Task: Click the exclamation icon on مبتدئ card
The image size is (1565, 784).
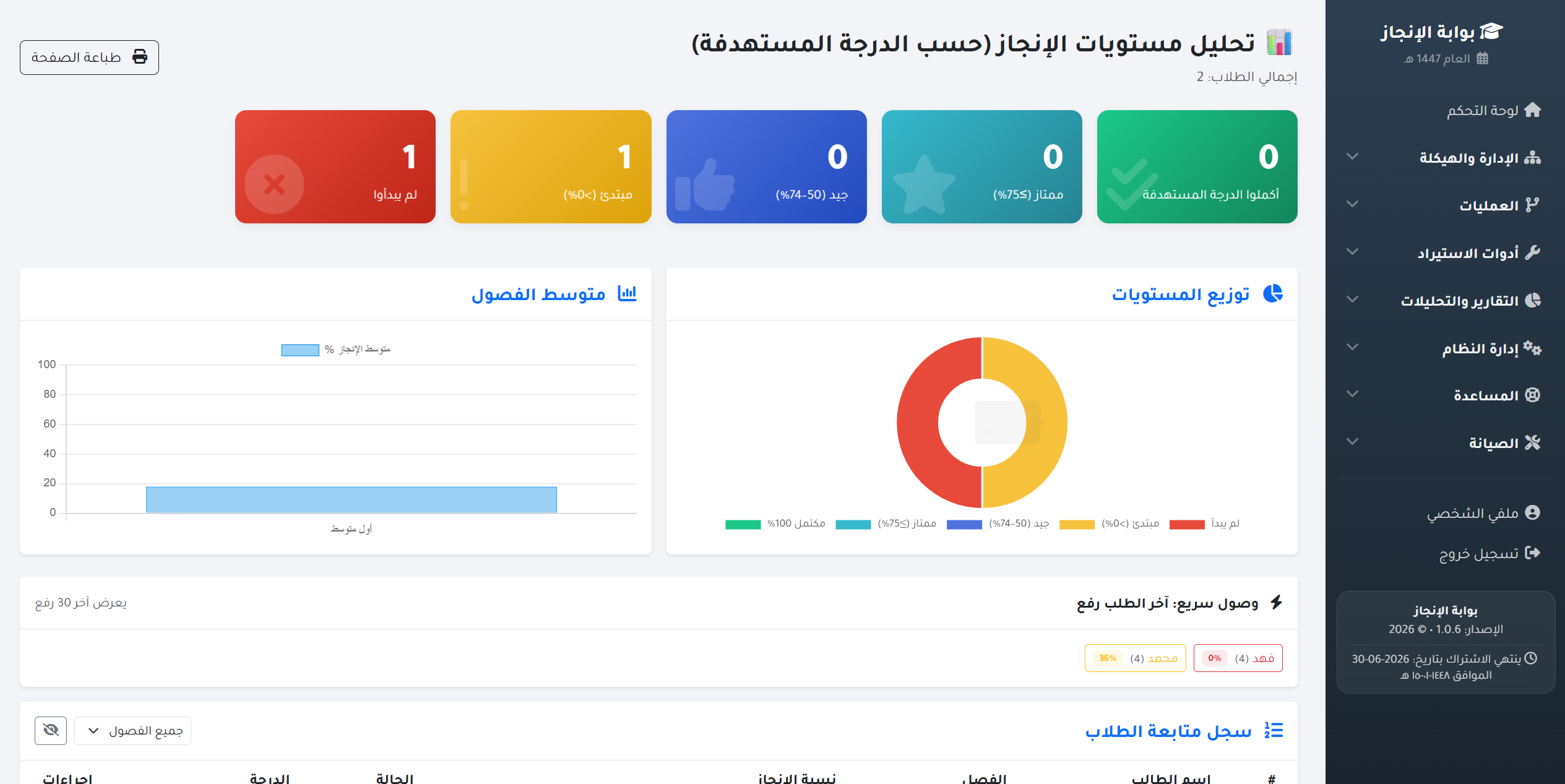Action: click(x=464, y=184)
